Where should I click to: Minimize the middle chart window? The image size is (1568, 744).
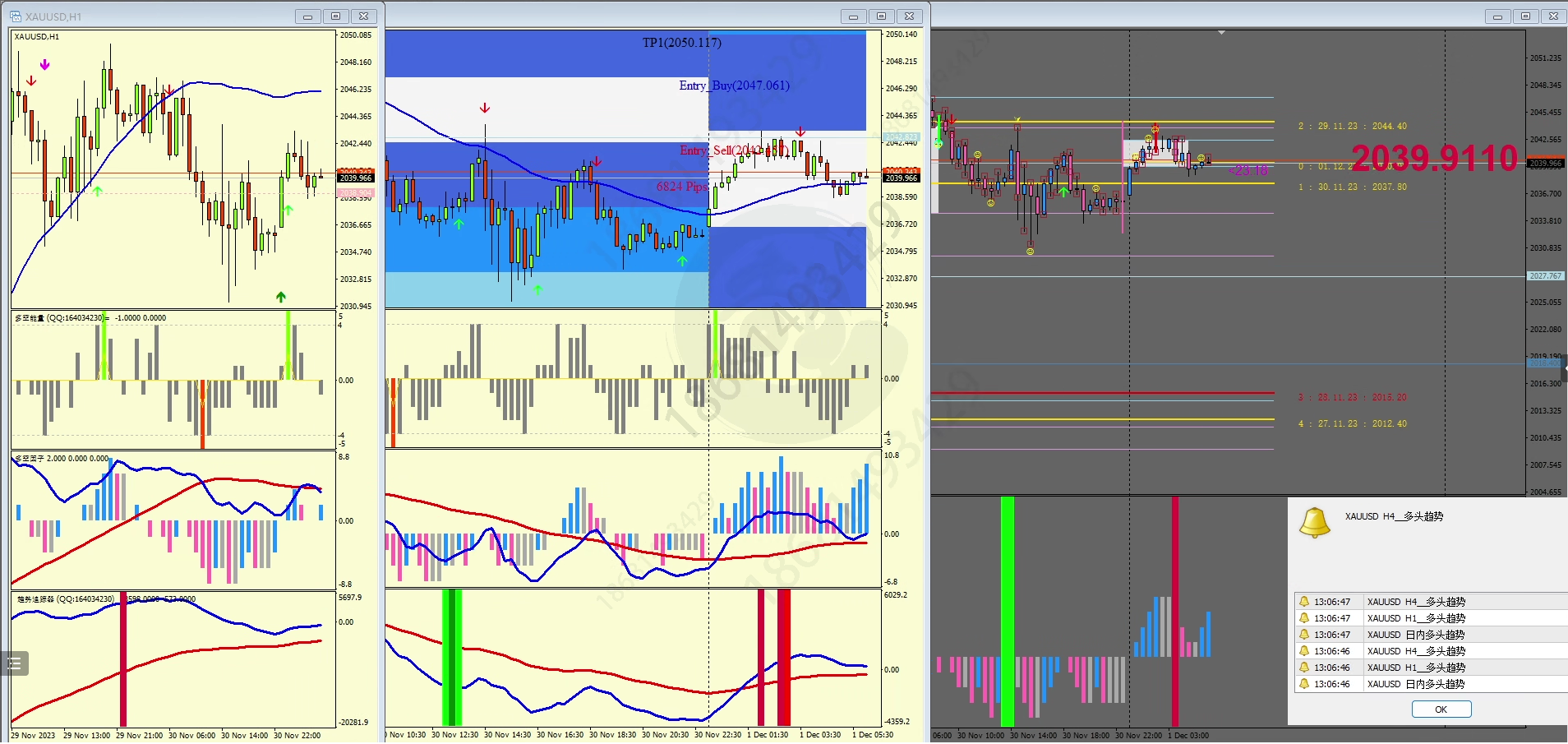pyautogui.click(x=853, y=16)
